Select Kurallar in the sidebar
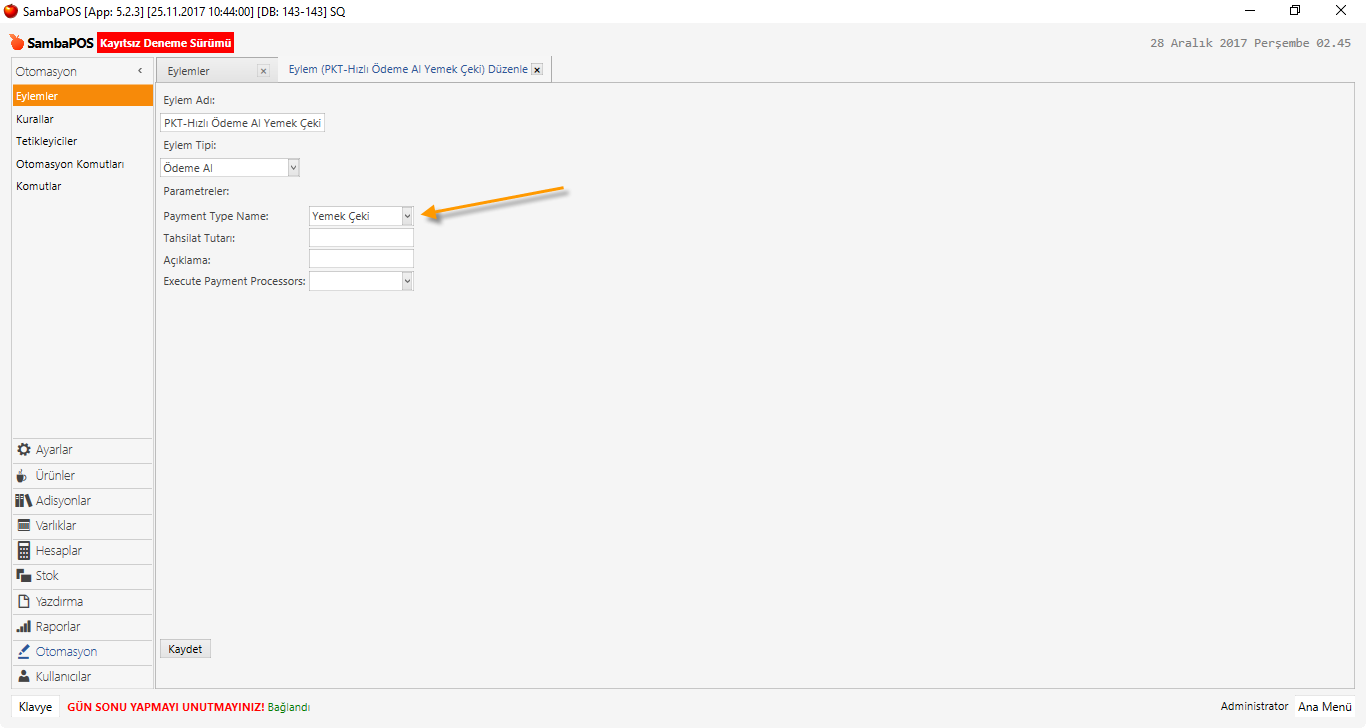 click(x=35, y=119)
